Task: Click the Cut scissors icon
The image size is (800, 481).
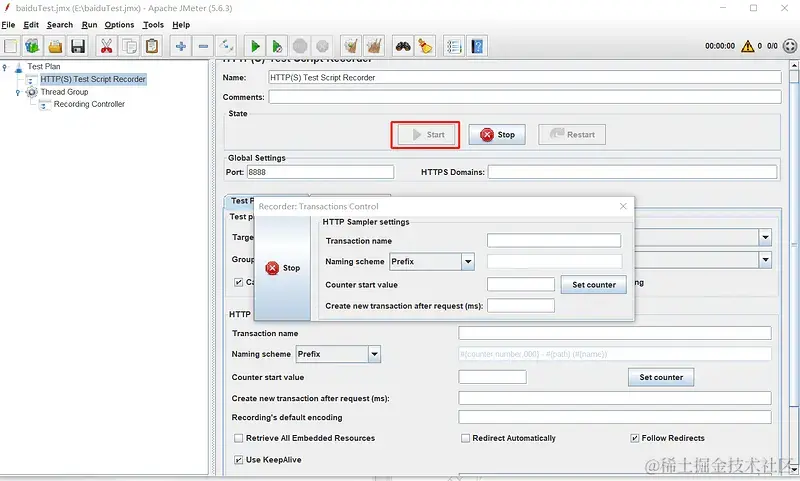Action: (106, 46)
